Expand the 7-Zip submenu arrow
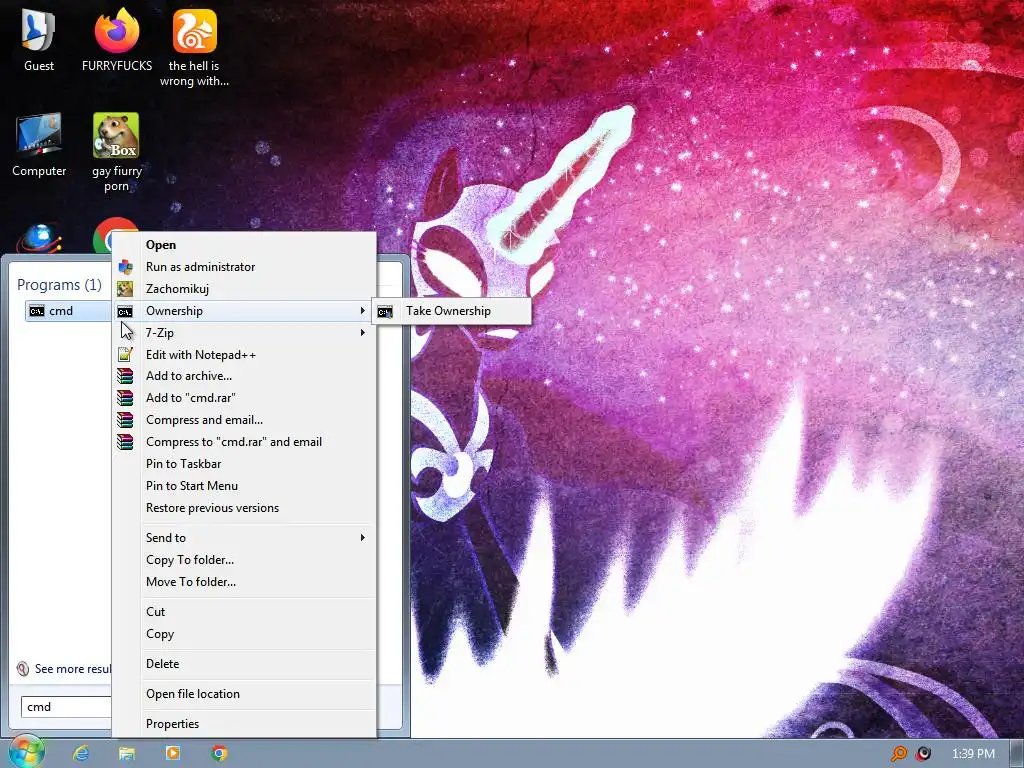The image size is (1024, 768). point(362,333)
